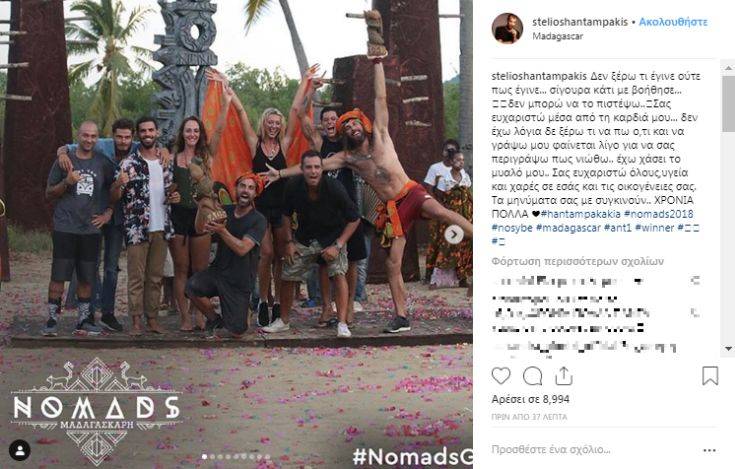This screenshot has height=469, width=735.
Task: Open comments via speech bubble icon
Action: pyautogui.click(x=532, y=376)
